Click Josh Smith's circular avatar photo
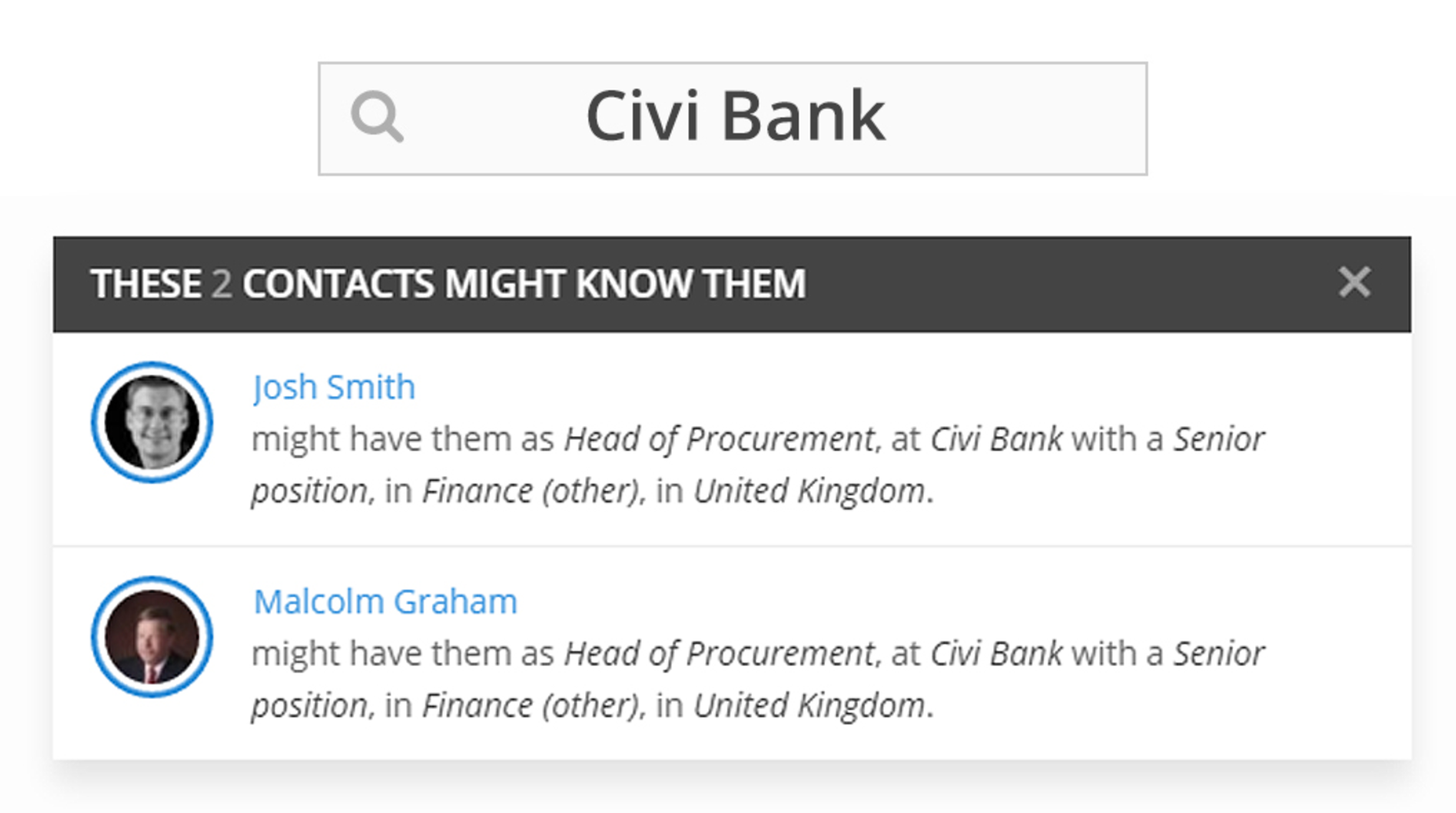Screen dimensions: 1456x813 pos(152,422)
